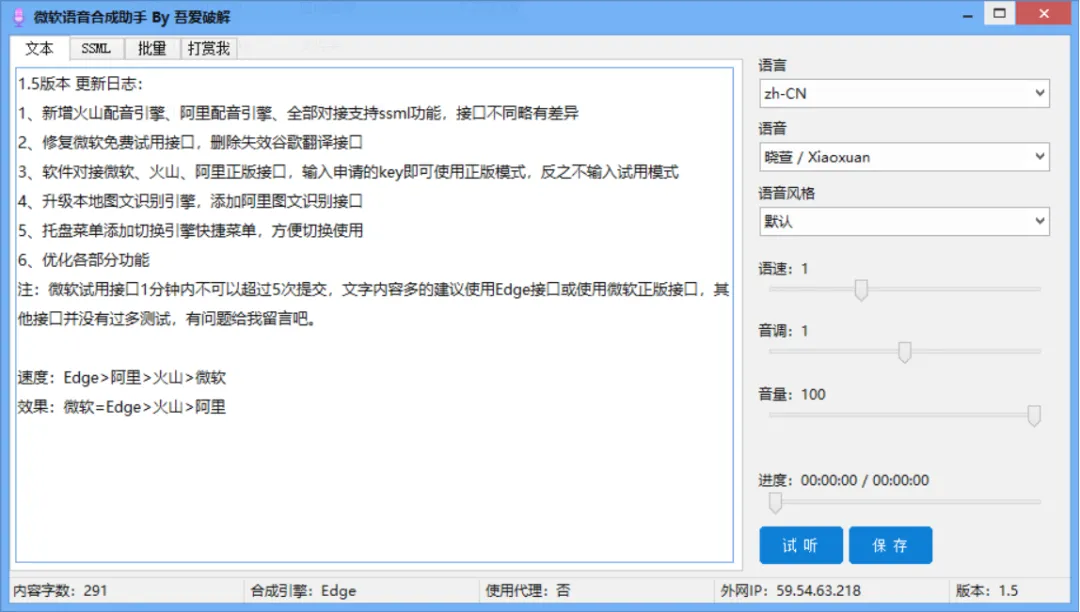Open the SSML tab

click(x=96, y=48)
